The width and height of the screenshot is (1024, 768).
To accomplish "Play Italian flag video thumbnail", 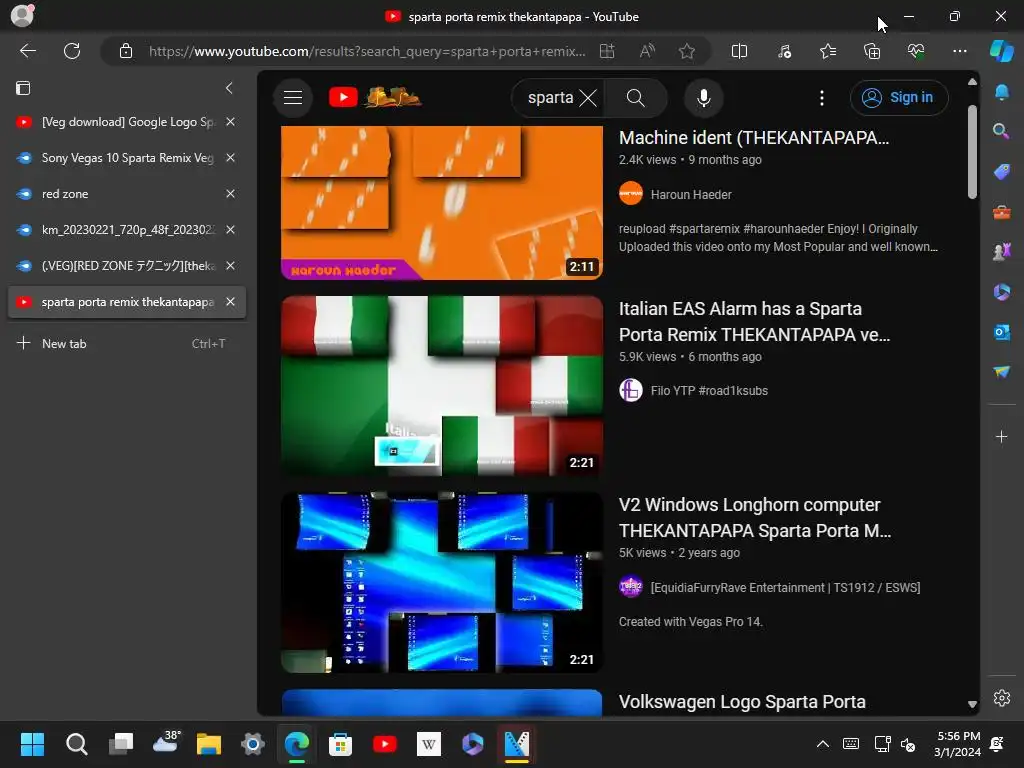I will pos(441,386).
